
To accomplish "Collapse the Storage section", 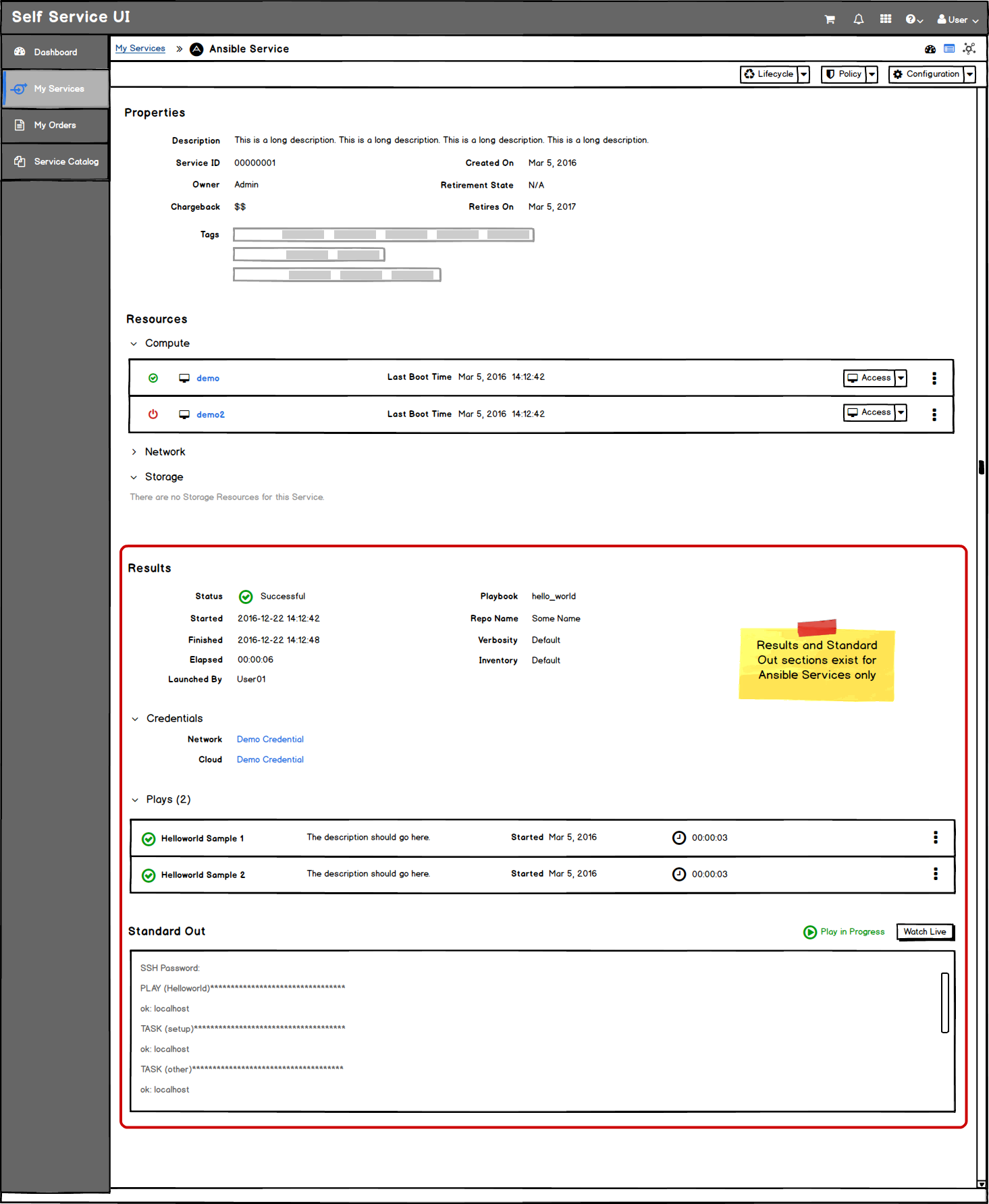I will coord(134,477).
